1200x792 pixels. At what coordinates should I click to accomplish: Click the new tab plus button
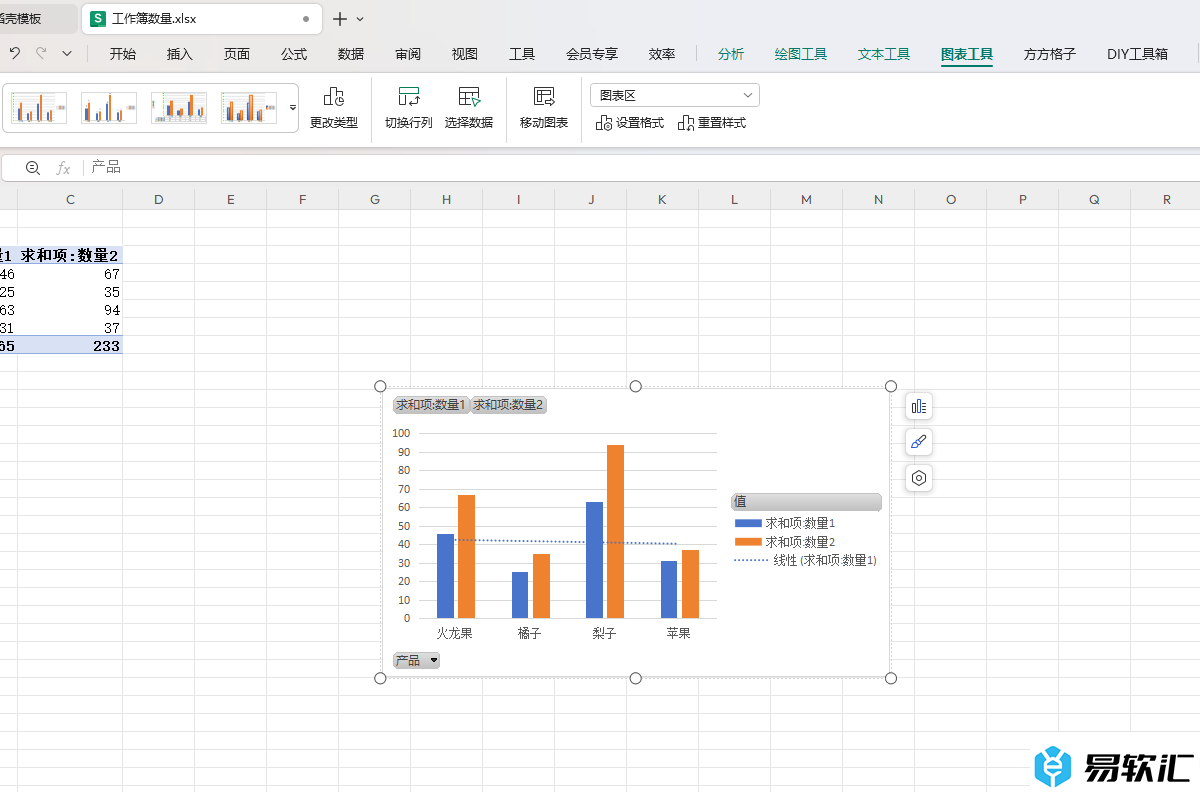tap(340, 19)
